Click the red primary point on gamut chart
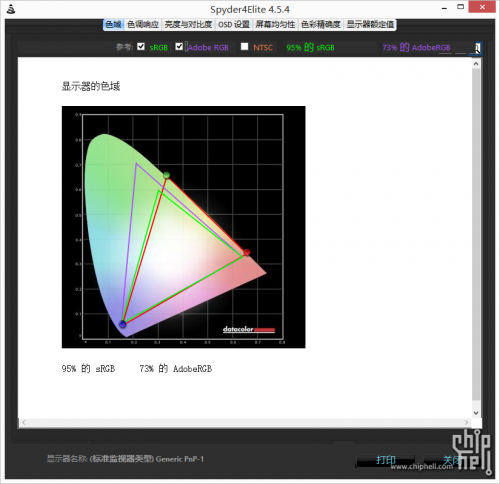Screen dimensions: 500x484 point(247,252)
